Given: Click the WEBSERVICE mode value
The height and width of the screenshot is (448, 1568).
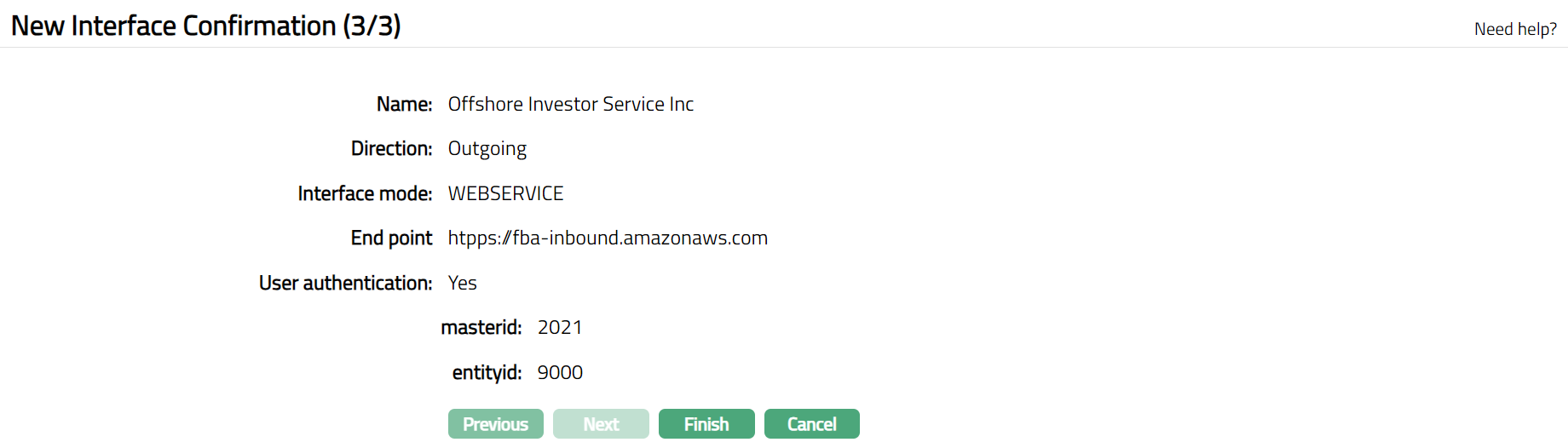Looking at the screenshot, I should tap(506, 193).
